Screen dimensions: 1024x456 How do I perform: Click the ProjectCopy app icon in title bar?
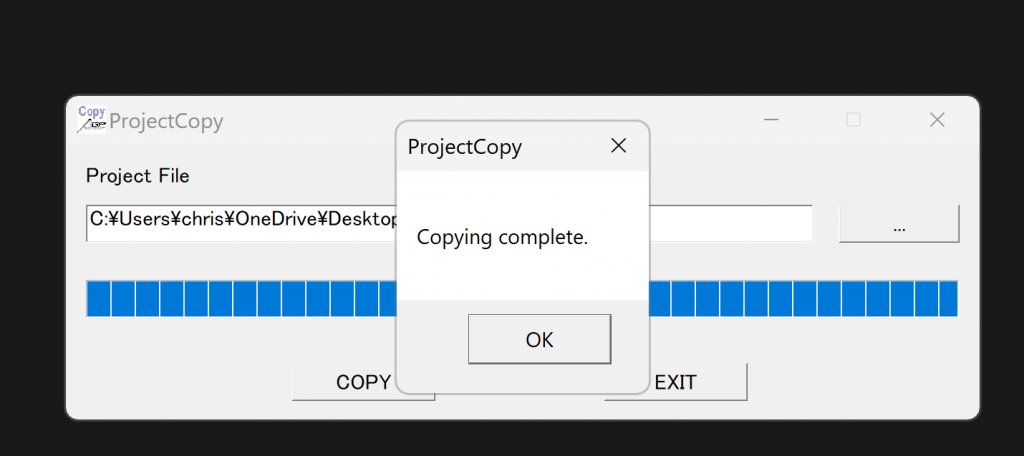(x=91, y=120)
